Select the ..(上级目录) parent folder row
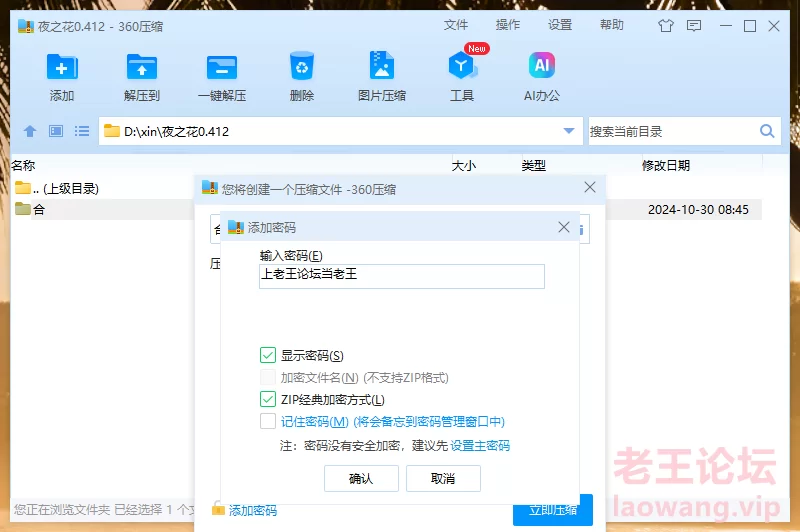 (57, 188)
